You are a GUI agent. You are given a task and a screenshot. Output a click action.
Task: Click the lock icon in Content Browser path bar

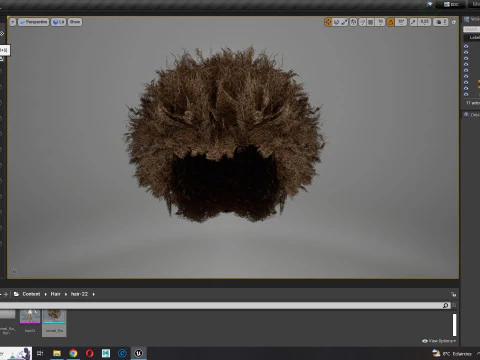tap(453, 294)
